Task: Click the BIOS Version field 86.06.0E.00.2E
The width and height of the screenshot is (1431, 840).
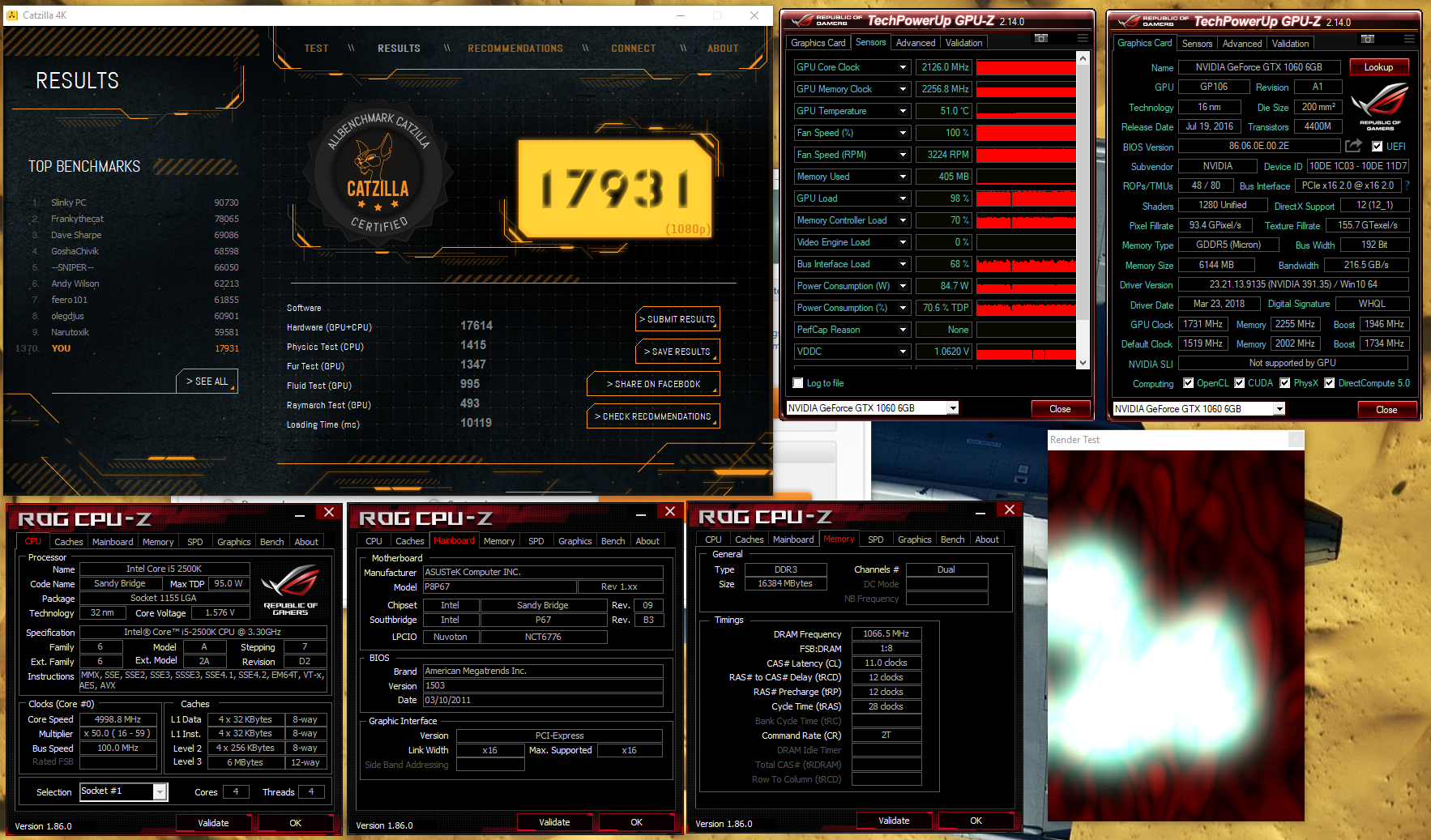Action: pyautogui.click(x=1259, y=147)
